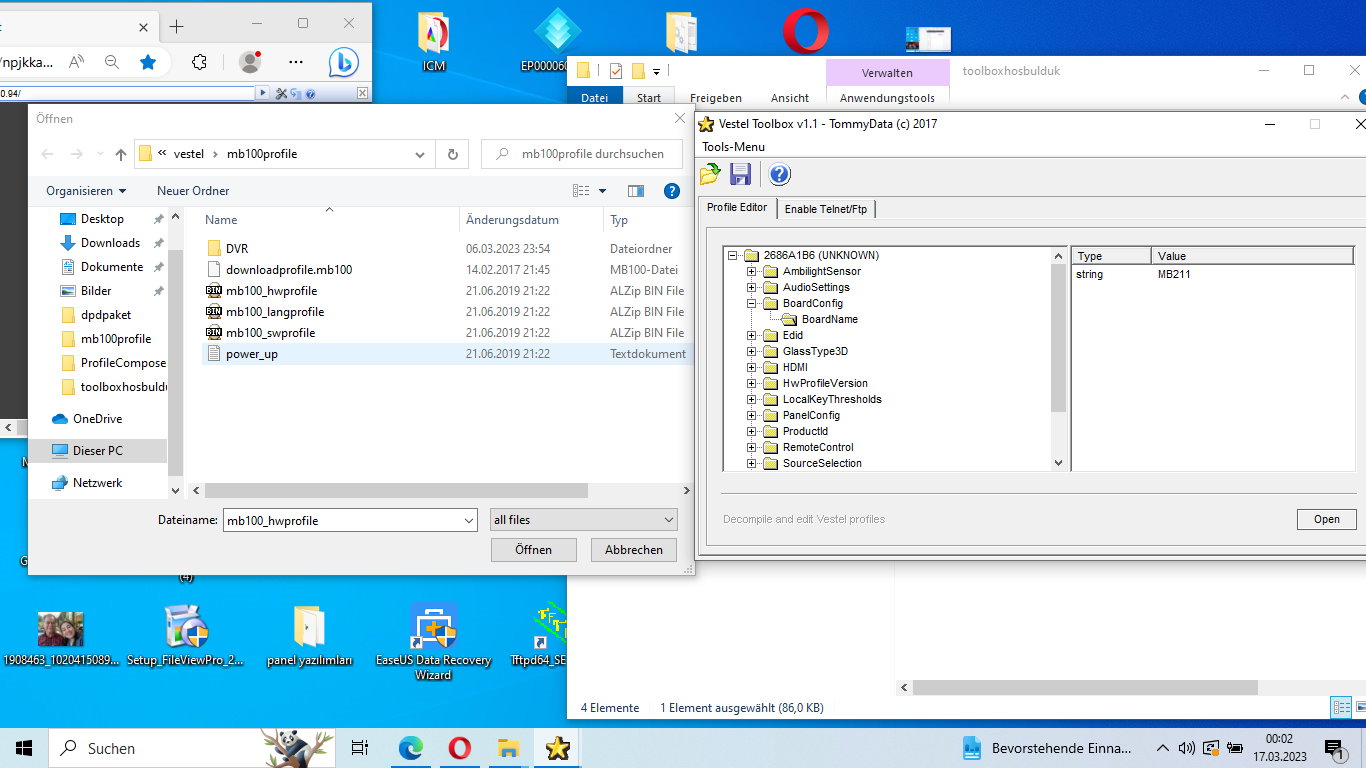Viewport: 1366px width, 768px height.
Task: Zoom out magnifier icon in Edge address bar
Action: pyautogui.click(x=112, y=62)
